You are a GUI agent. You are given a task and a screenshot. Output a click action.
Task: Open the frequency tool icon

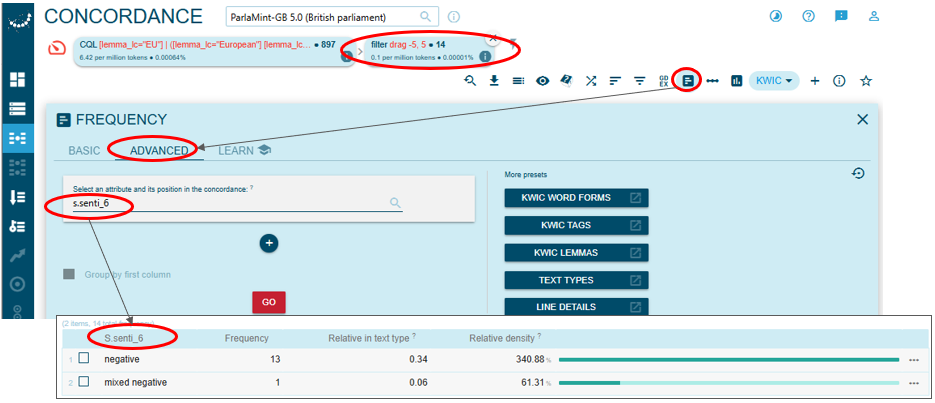tap(687, 81)
